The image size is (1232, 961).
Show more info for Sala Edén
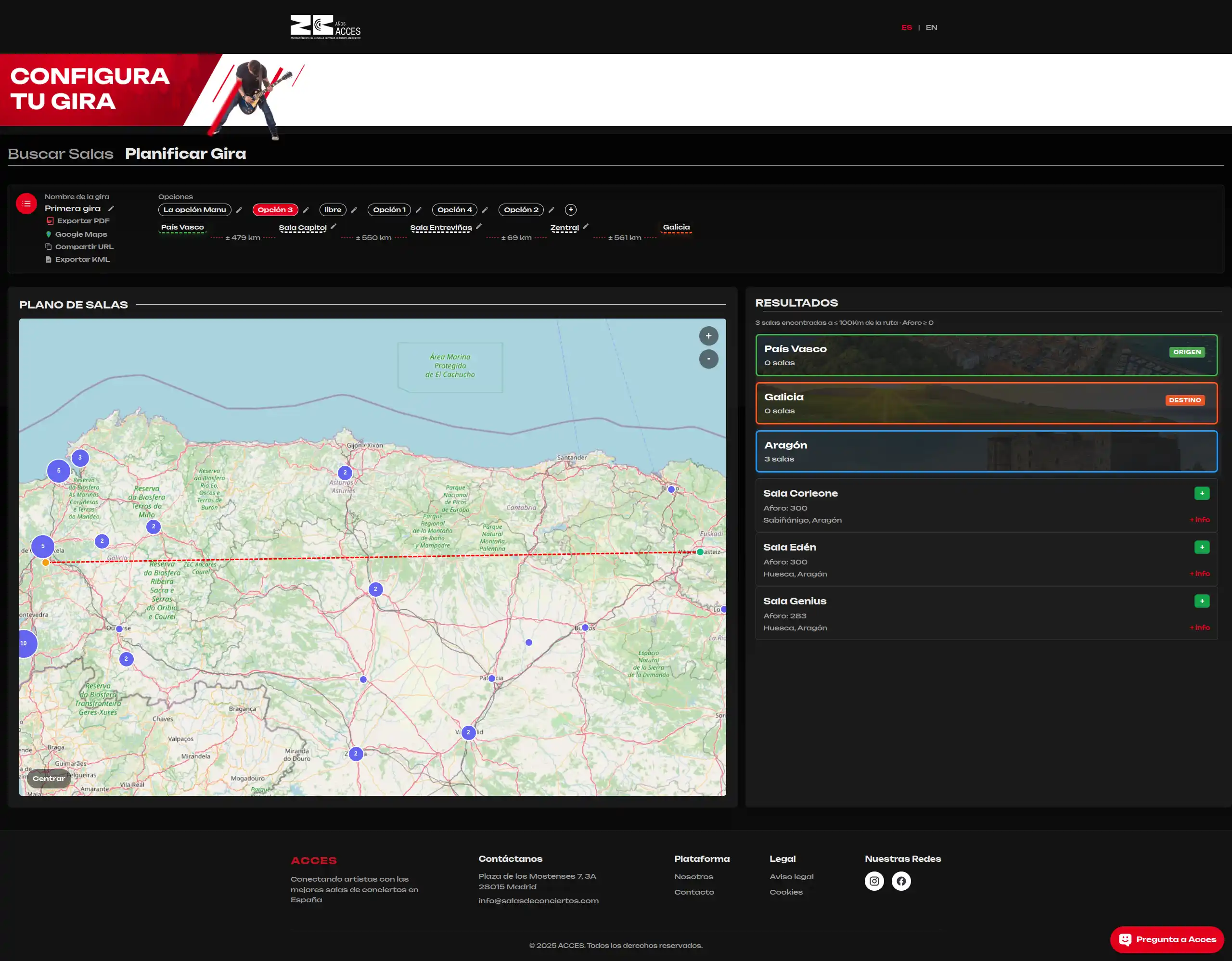[1199, 574]
